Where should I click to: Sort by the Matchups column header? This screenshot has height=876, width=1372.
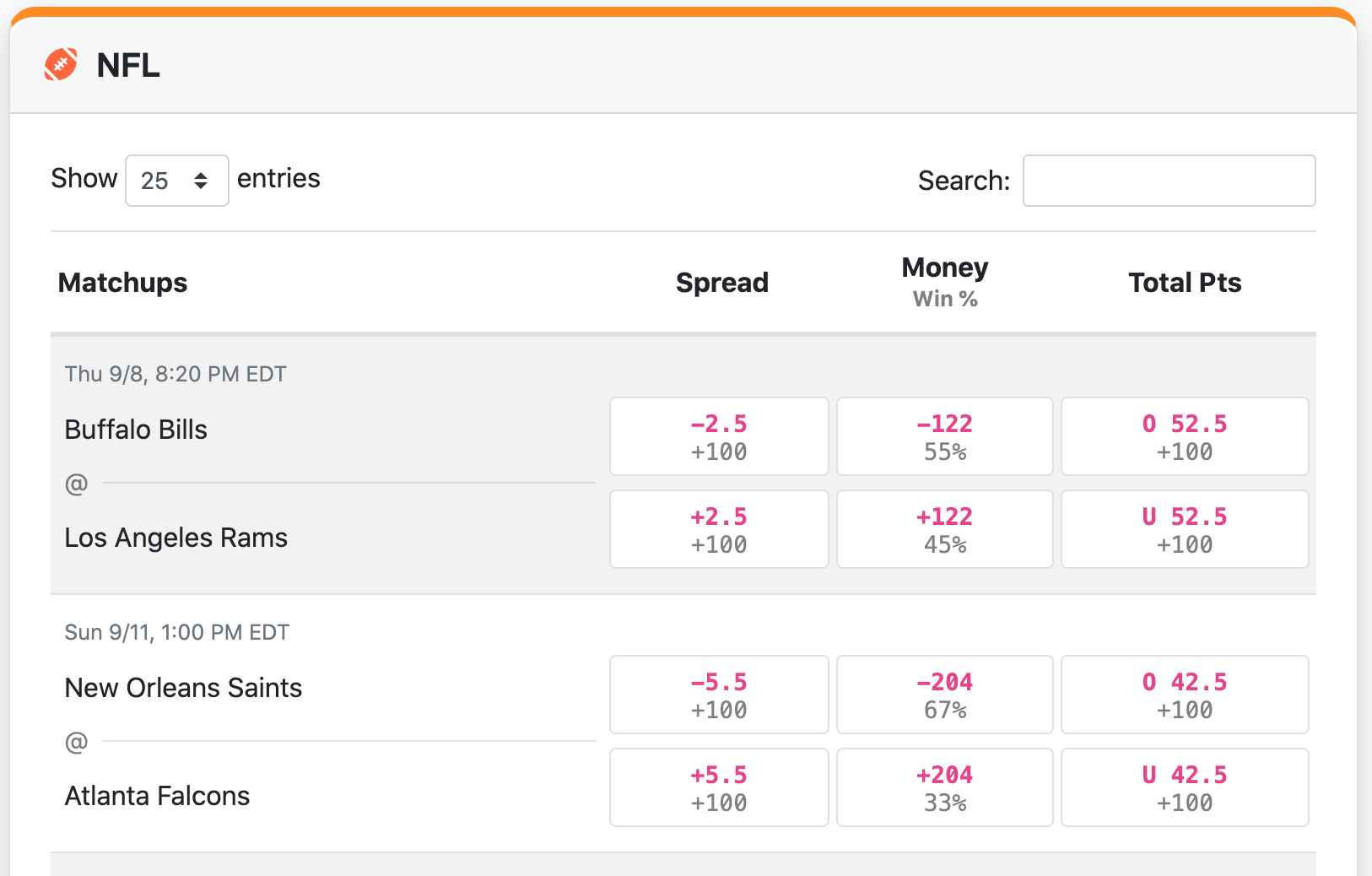tap(123, 283)
